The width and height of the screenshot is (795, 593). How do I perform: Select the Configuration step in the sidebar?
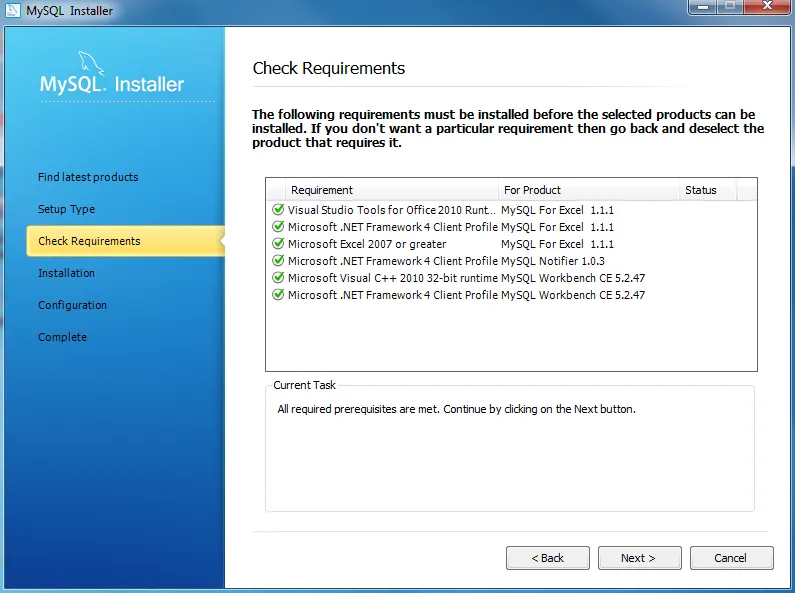(x=72, y=305)
